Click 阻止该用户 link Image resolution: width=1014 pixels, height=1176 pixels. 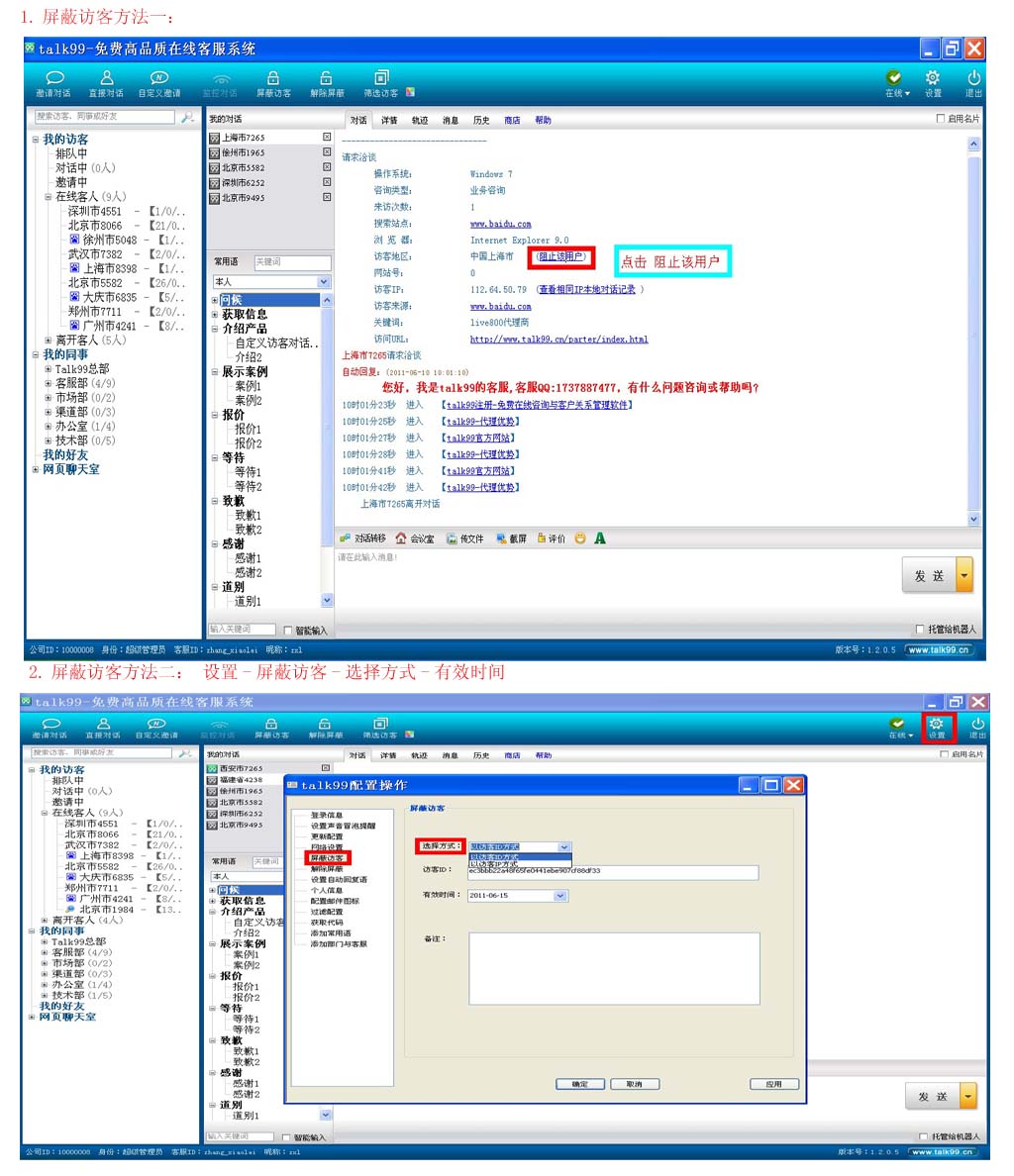point(561,256)
